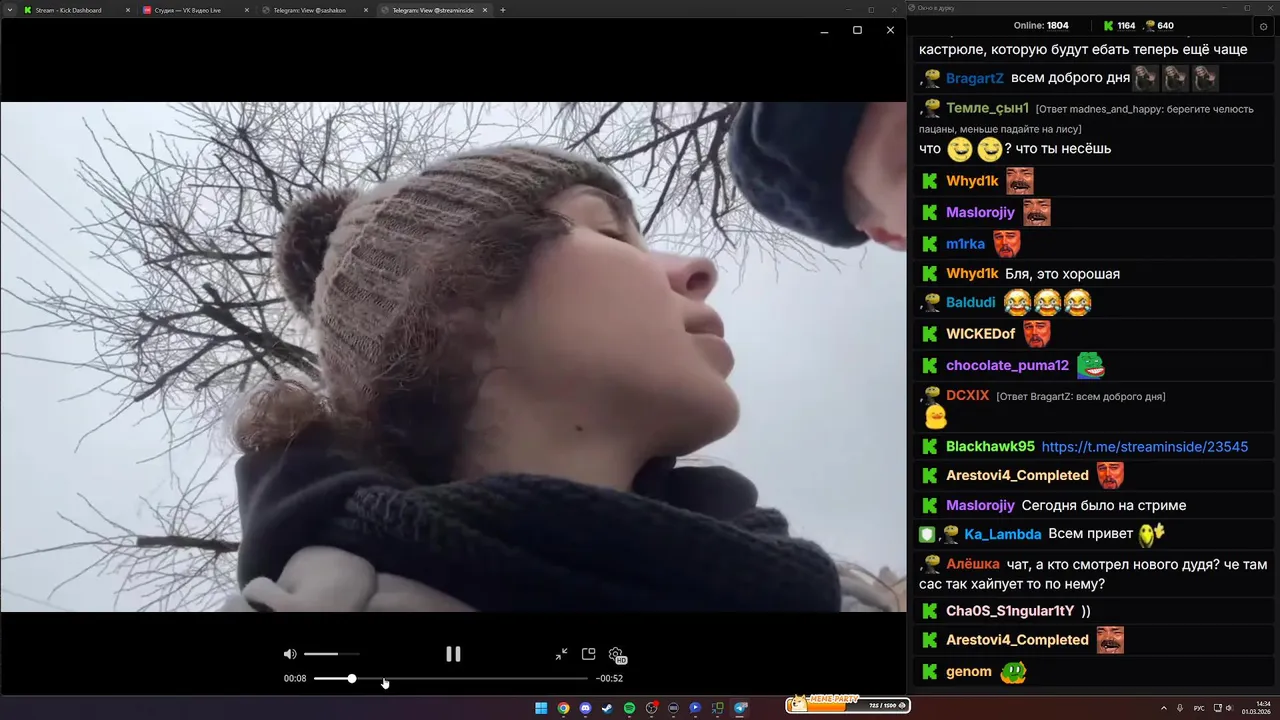1280x720 pixels.
Task: Click the Kick badge next to WICKEDof
Action: pyautogui.click(x=929, y=334)
